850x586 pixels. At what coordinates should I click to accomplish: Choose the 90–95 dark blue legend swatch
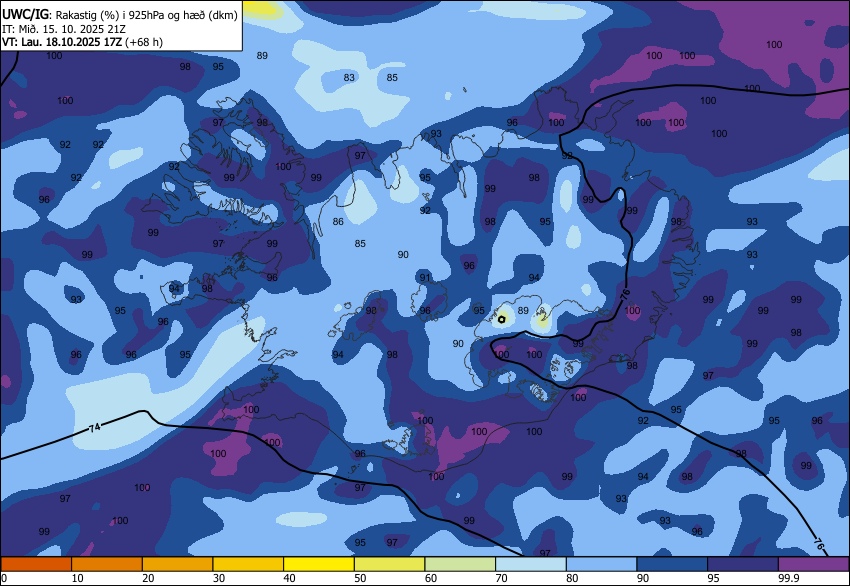(x=672, y=564)
